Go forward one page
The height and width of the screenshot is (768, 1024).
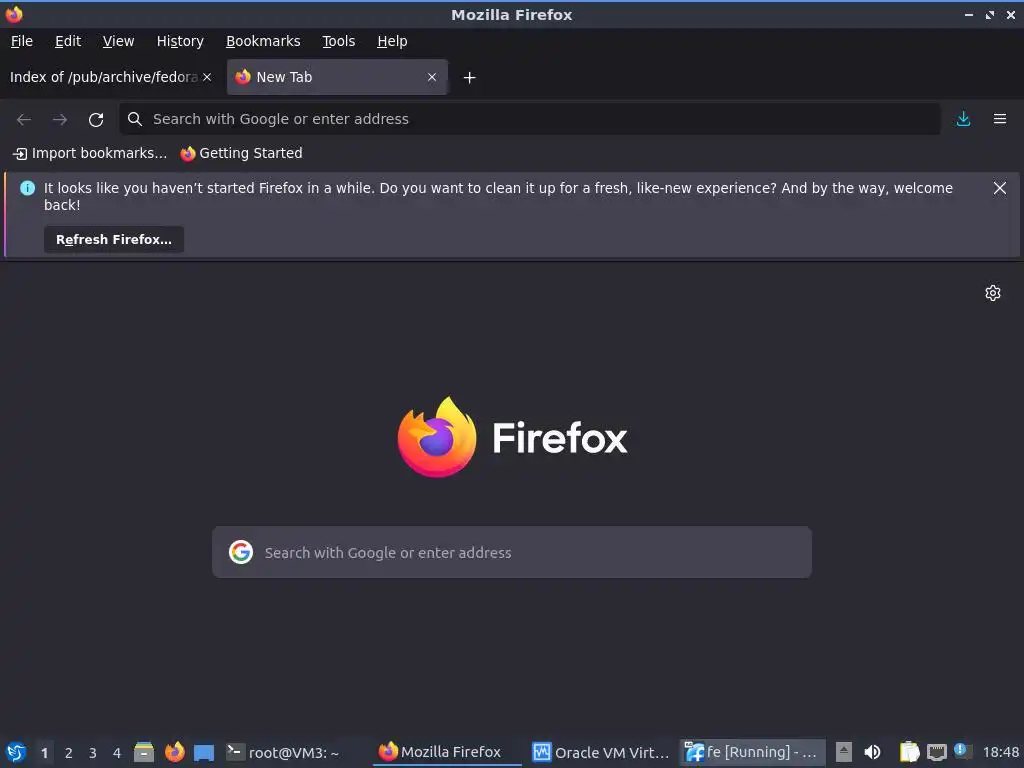59,119
